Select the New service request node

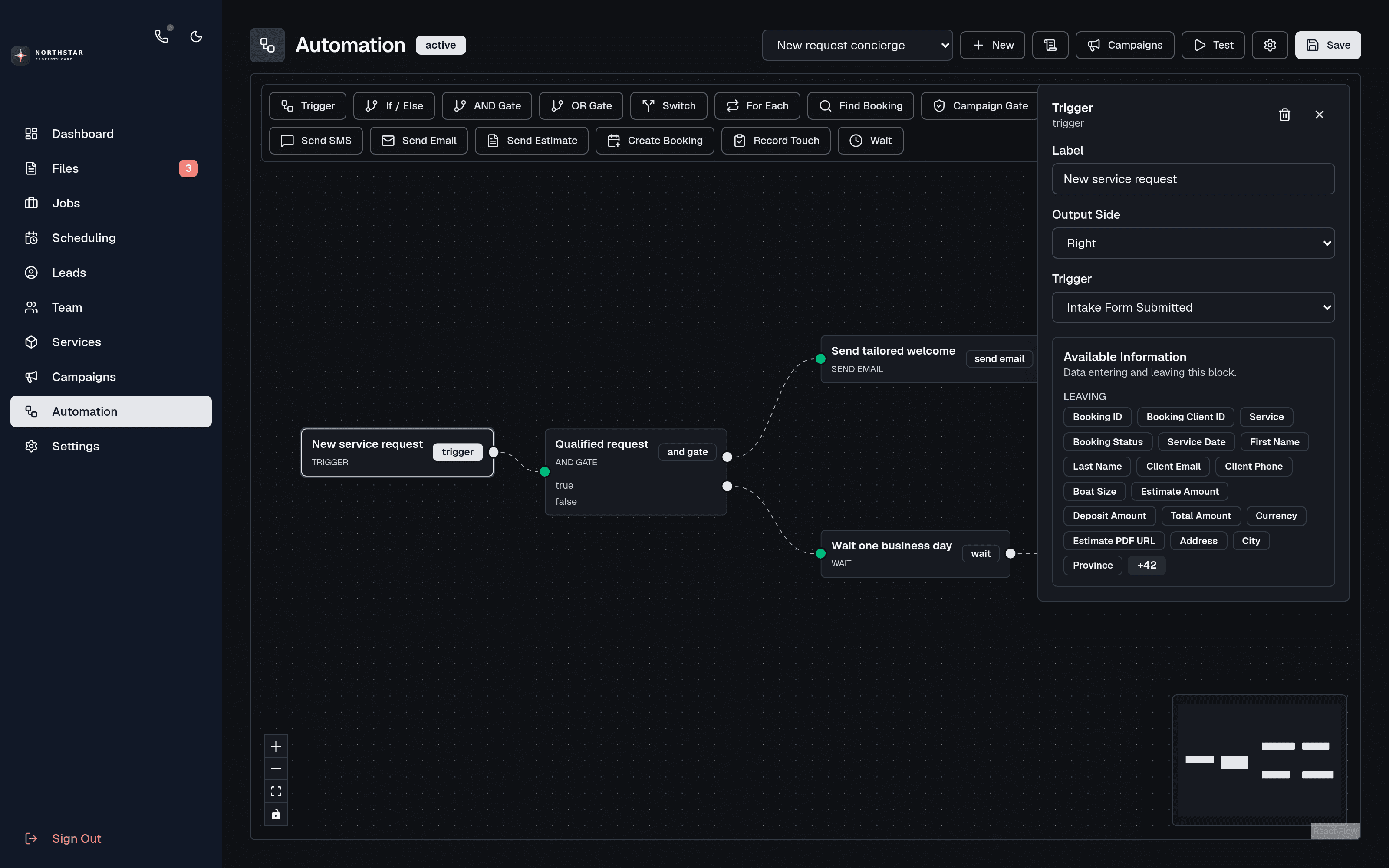coord(397,452)
